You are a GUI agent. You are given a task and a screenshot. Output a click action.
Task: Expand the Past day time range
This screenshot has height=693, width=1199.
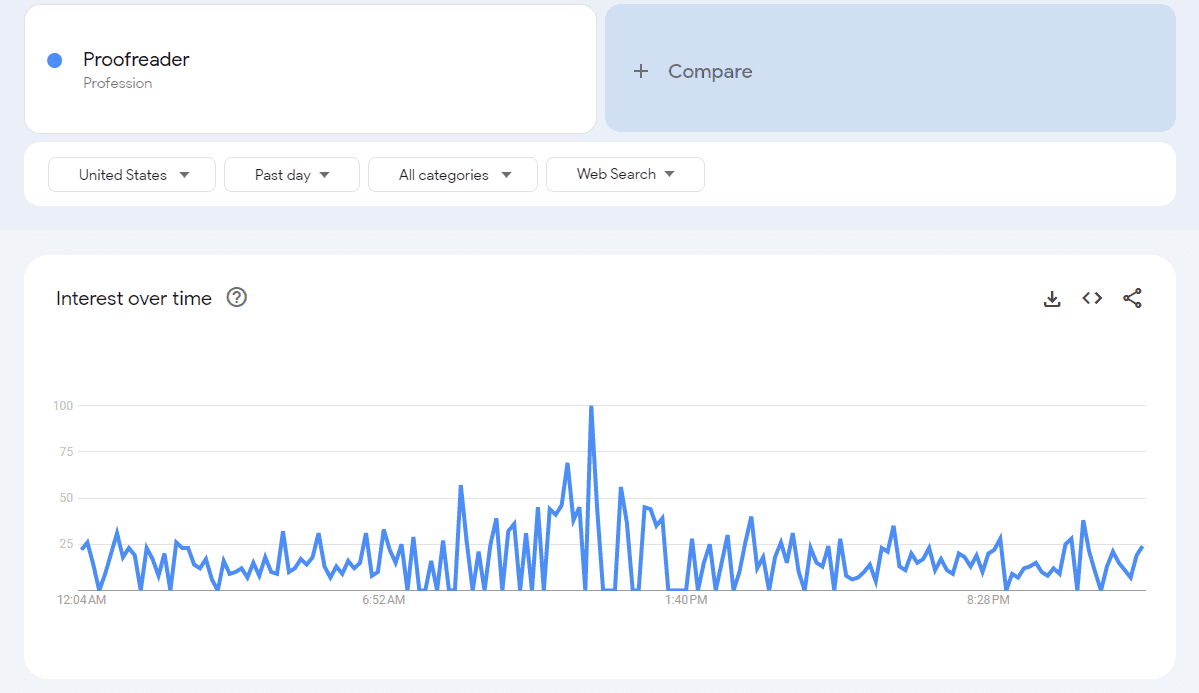pyautogui.click(x=291, y=175)
